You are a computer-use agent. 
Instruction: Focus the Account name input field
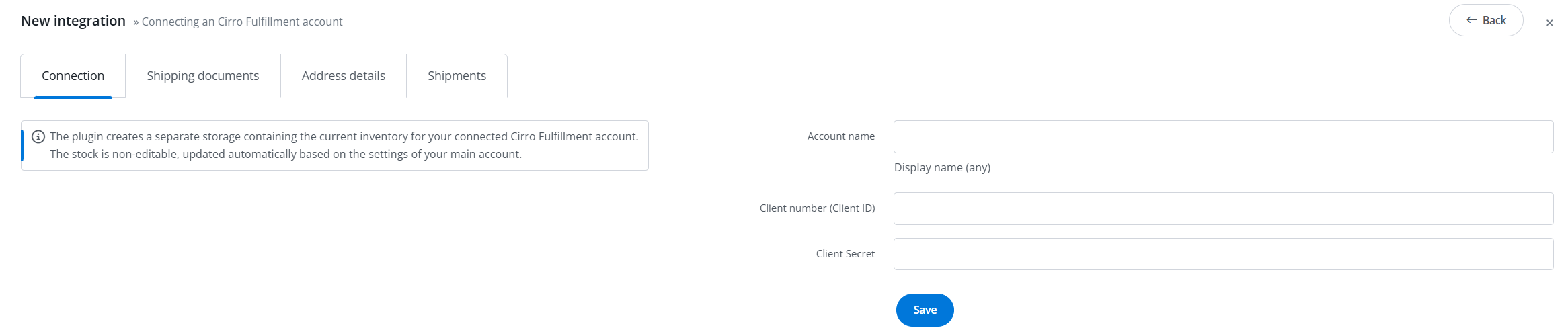tap(1222, 137)
